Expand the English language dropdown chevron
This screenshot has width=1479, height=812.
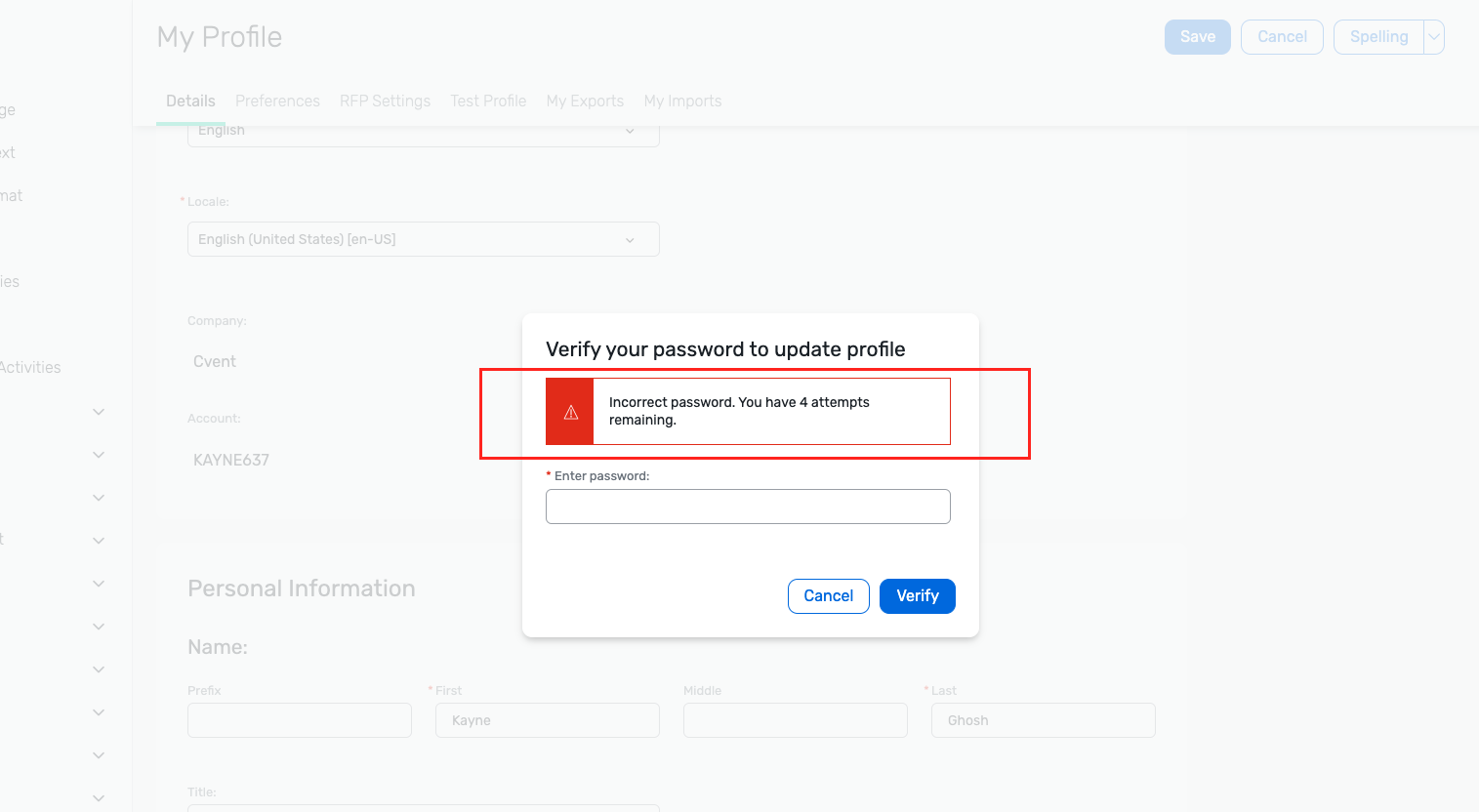click(630, 132)
